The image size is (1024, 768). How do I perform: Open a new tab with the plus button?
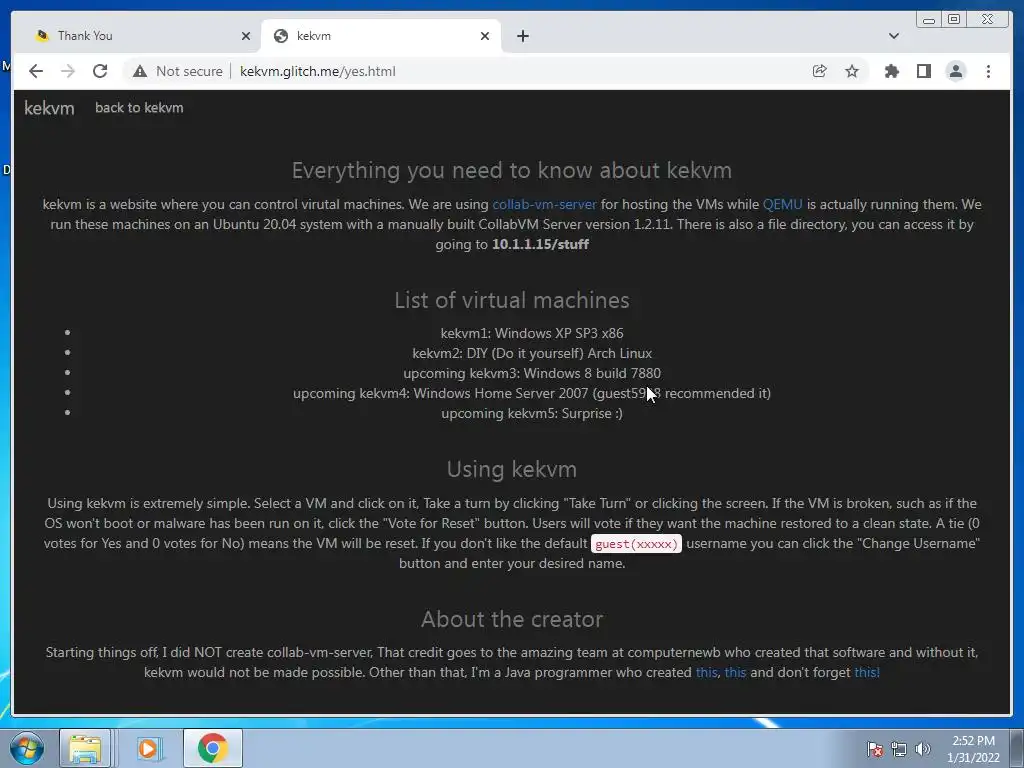point(522,36)
